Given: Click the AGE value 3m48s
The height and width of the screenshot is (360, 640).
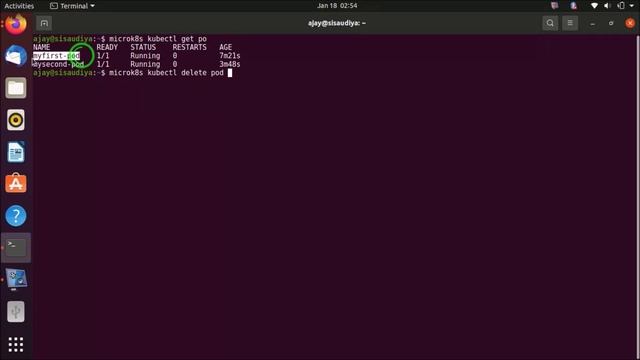Looking at the screenshot, I should point(229,64).
